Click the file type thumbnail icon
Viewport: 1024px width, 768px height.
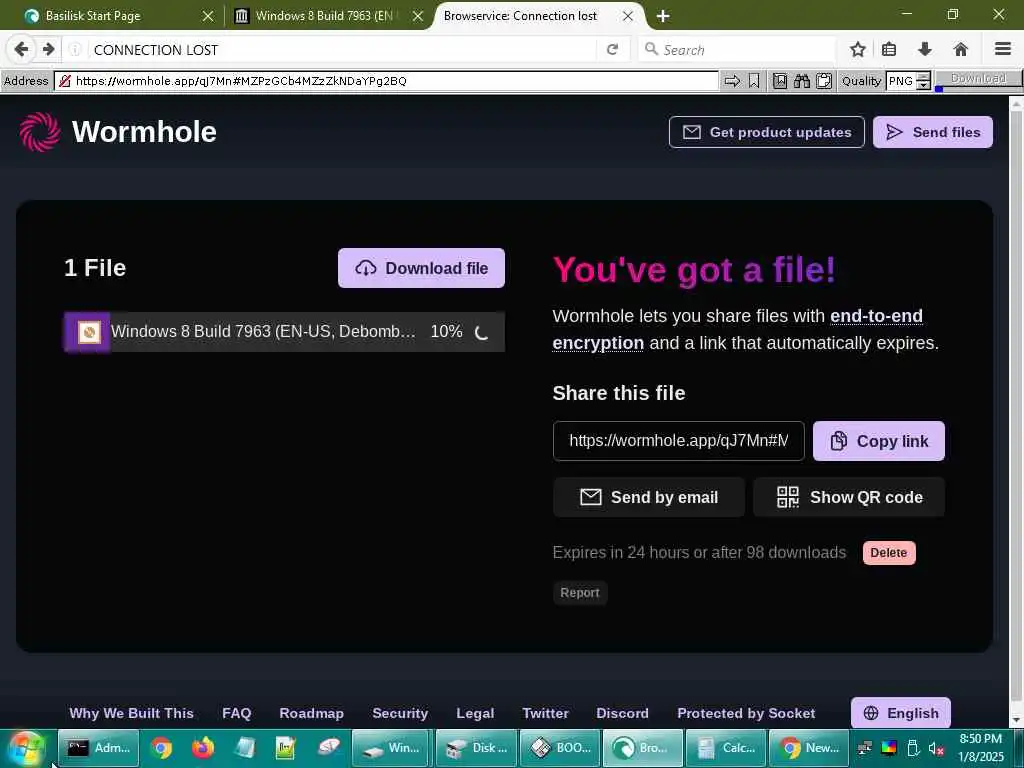point(89,332)
